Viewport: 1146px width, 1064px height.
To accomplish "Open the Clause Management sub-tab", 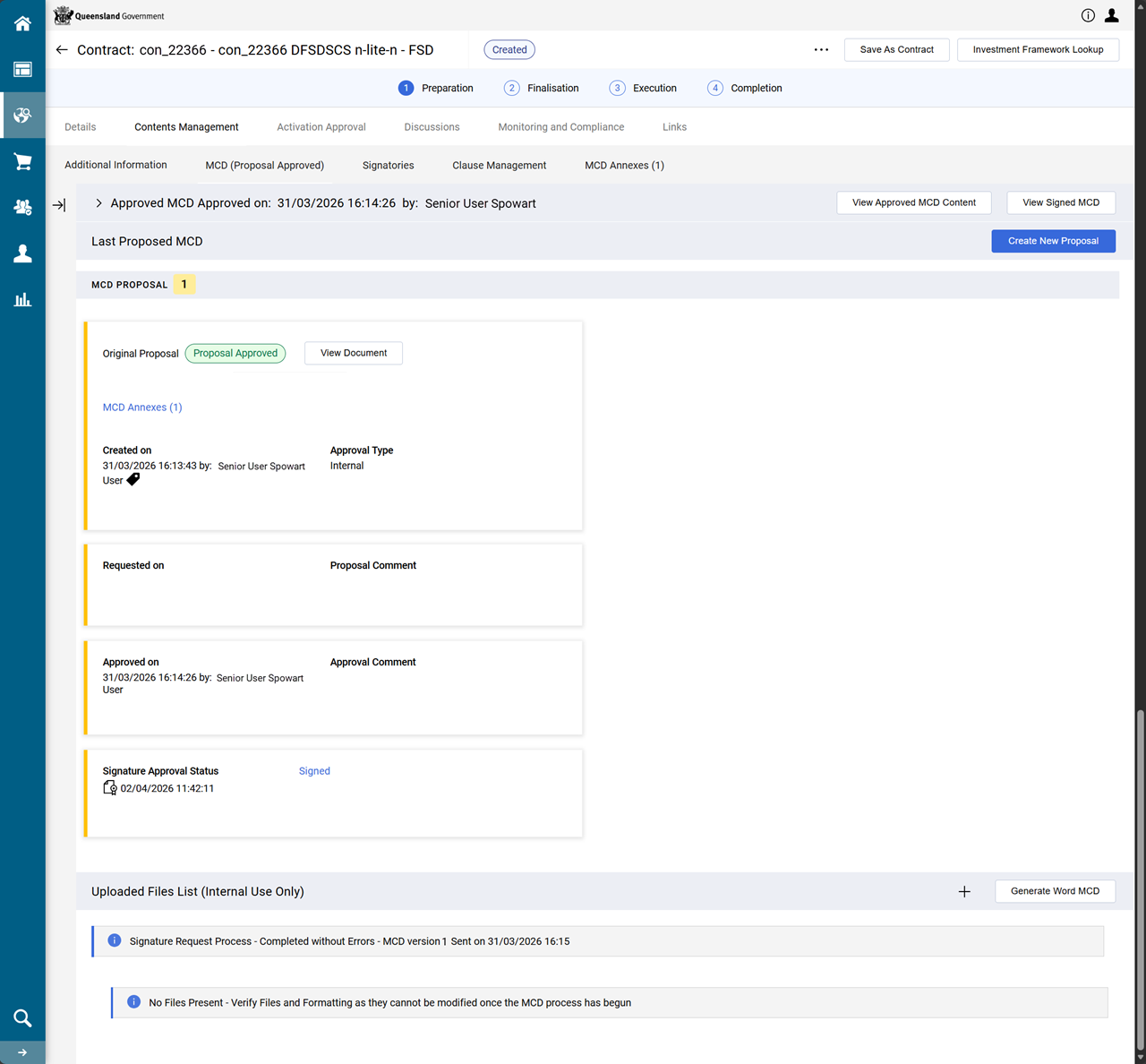I will click(x=499, y=166).
